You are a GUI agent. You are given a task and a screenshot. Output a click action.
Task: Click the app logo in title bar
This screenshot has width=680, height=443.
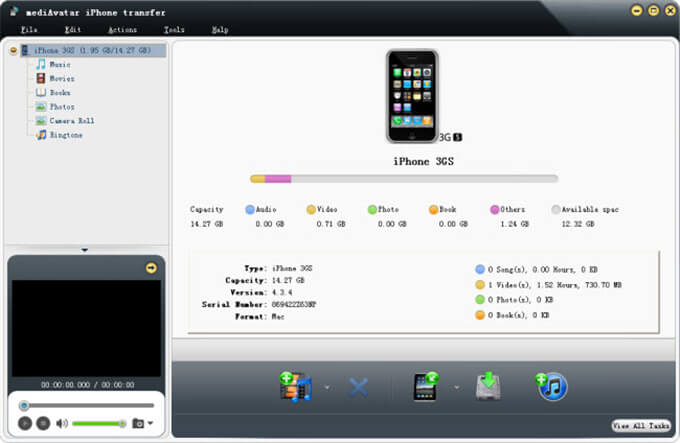(14, 11)
